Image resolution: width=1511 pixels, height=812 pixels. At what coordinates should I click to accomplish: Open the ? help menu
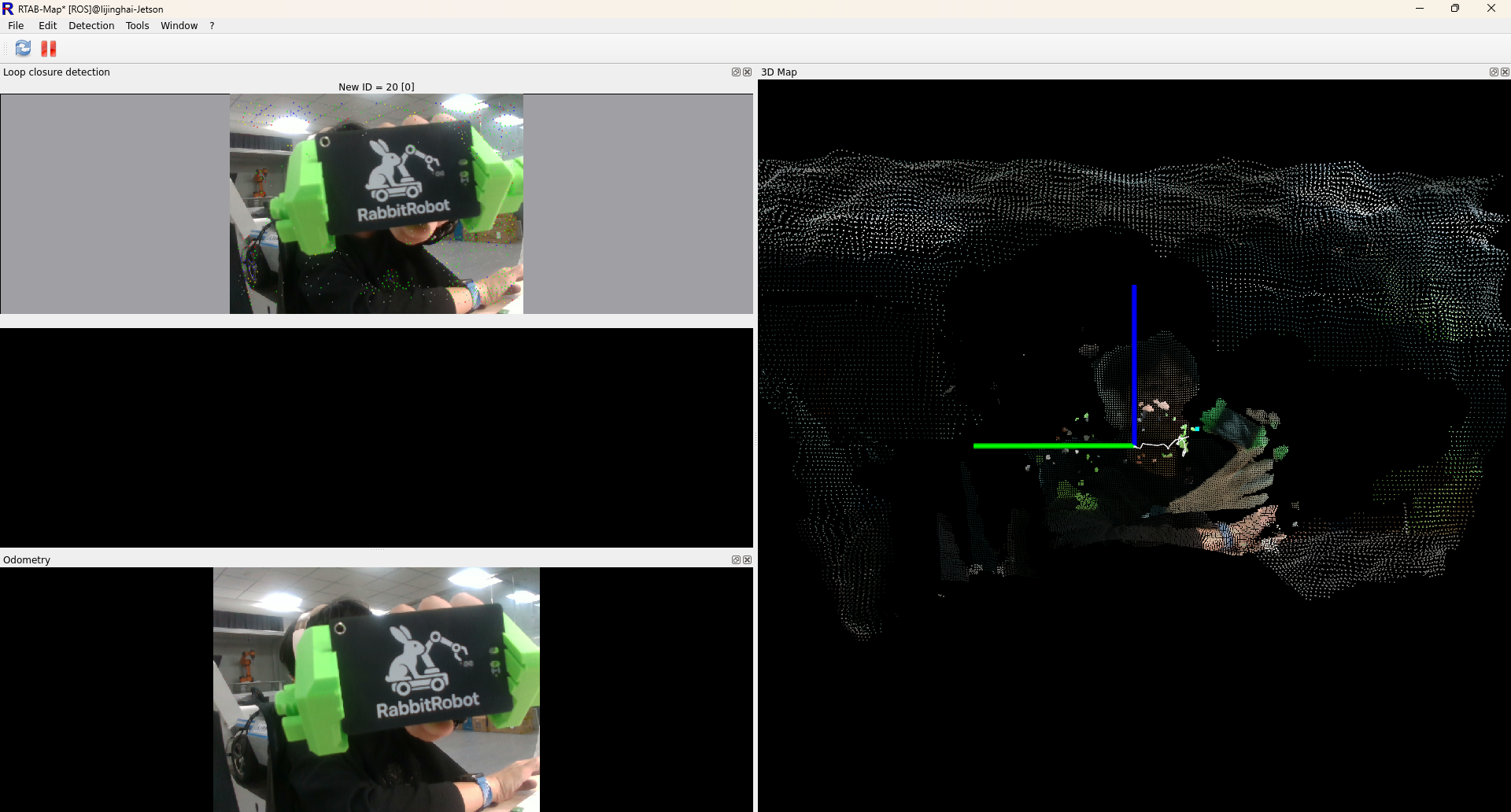click(212, 26)
